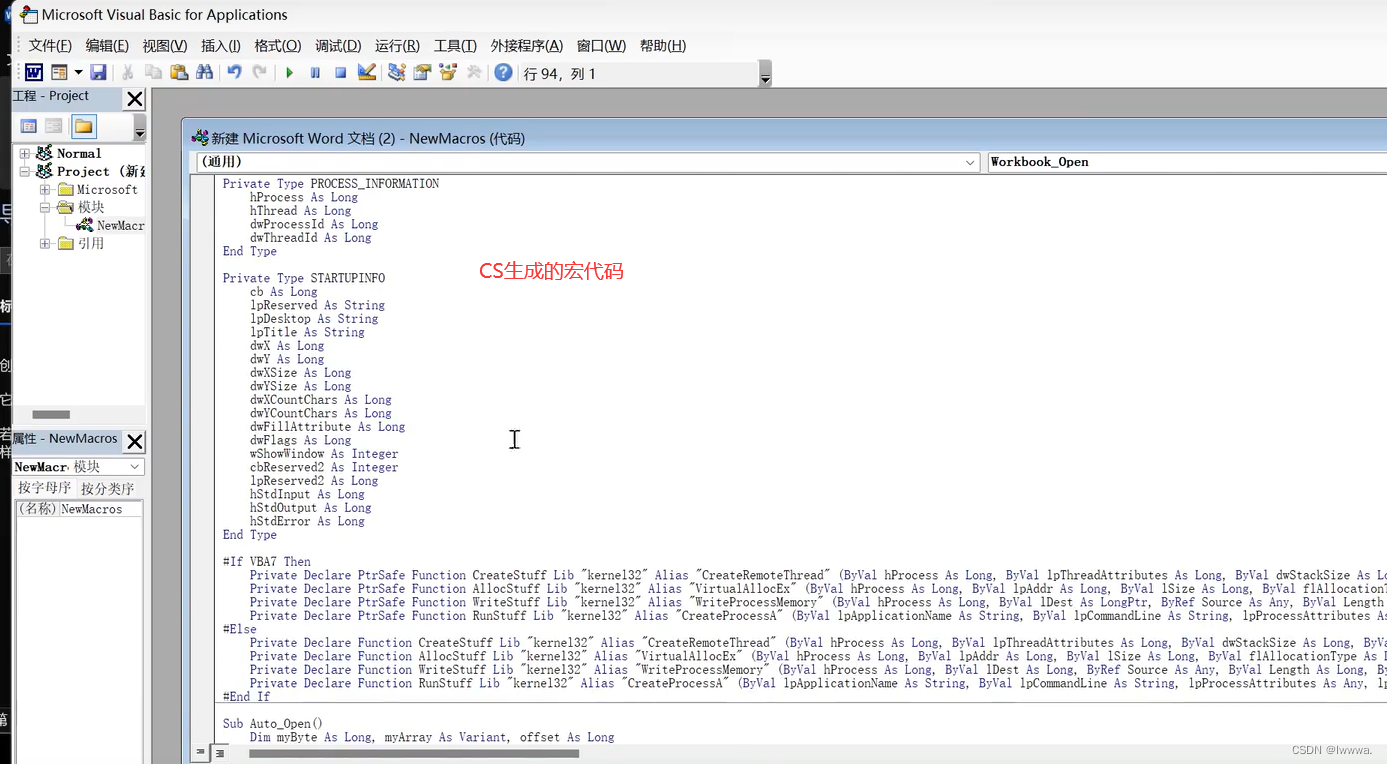The height and width of the screenshot is (764, 1387).
Task: Open the 窗口(W) menu
Action: coord(601,45)
